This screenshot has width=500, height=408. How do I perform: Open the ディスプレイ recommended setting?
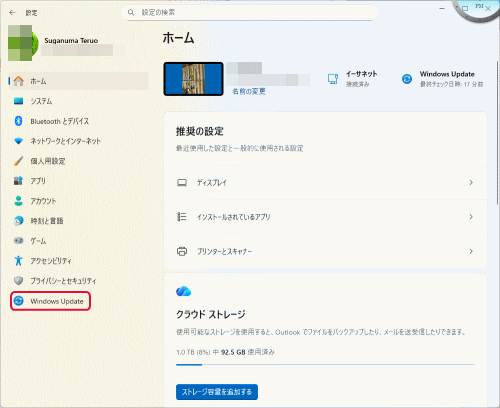325,183
